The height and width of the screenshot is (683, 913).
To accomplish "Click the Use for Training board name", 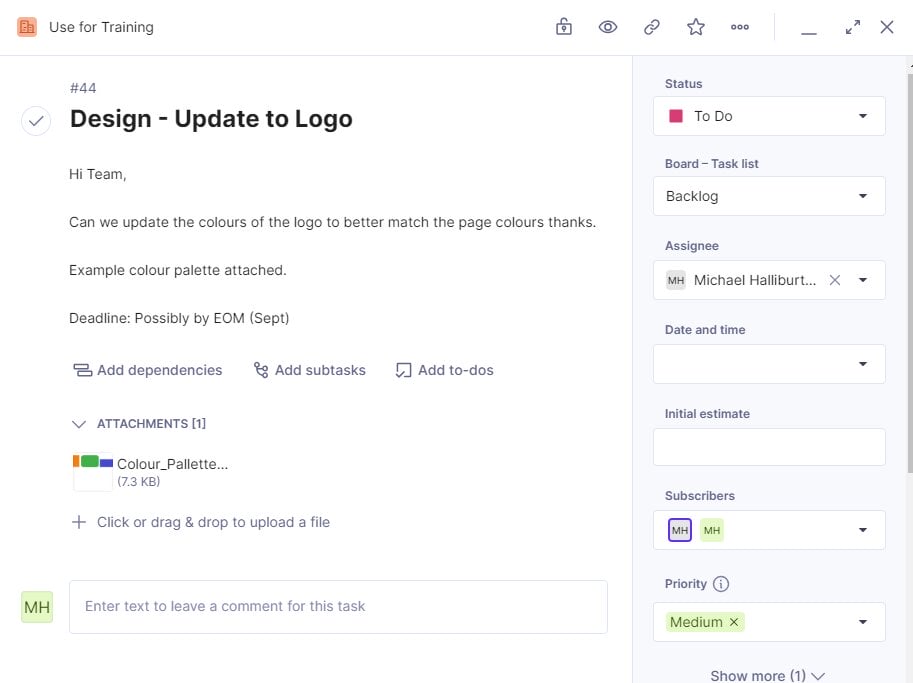I will [101, 27].
